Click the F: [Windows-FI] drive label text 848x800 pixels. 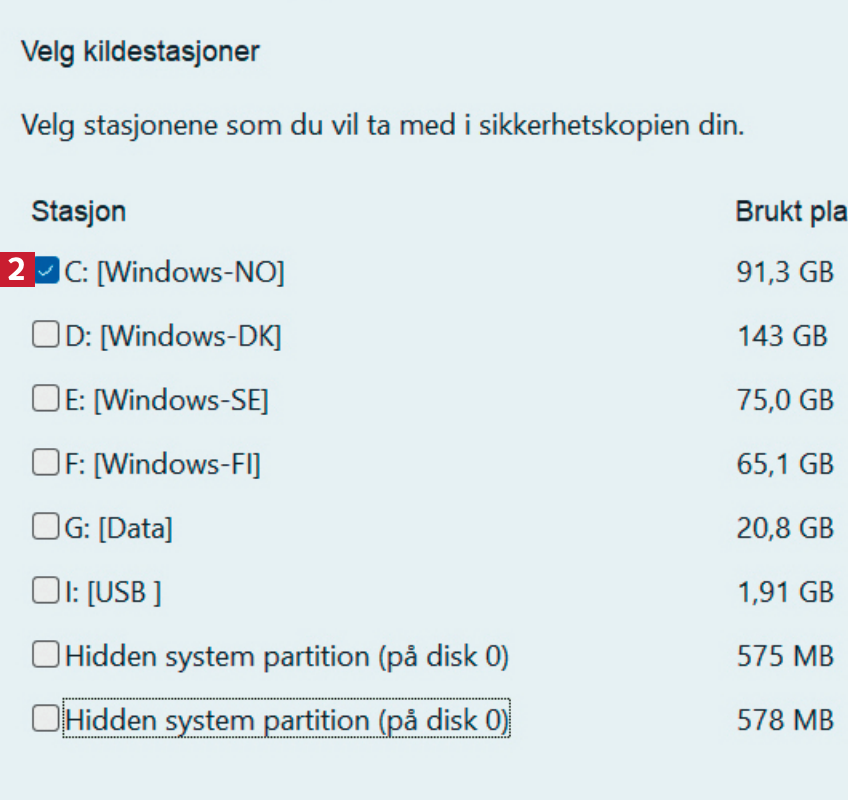163,464
